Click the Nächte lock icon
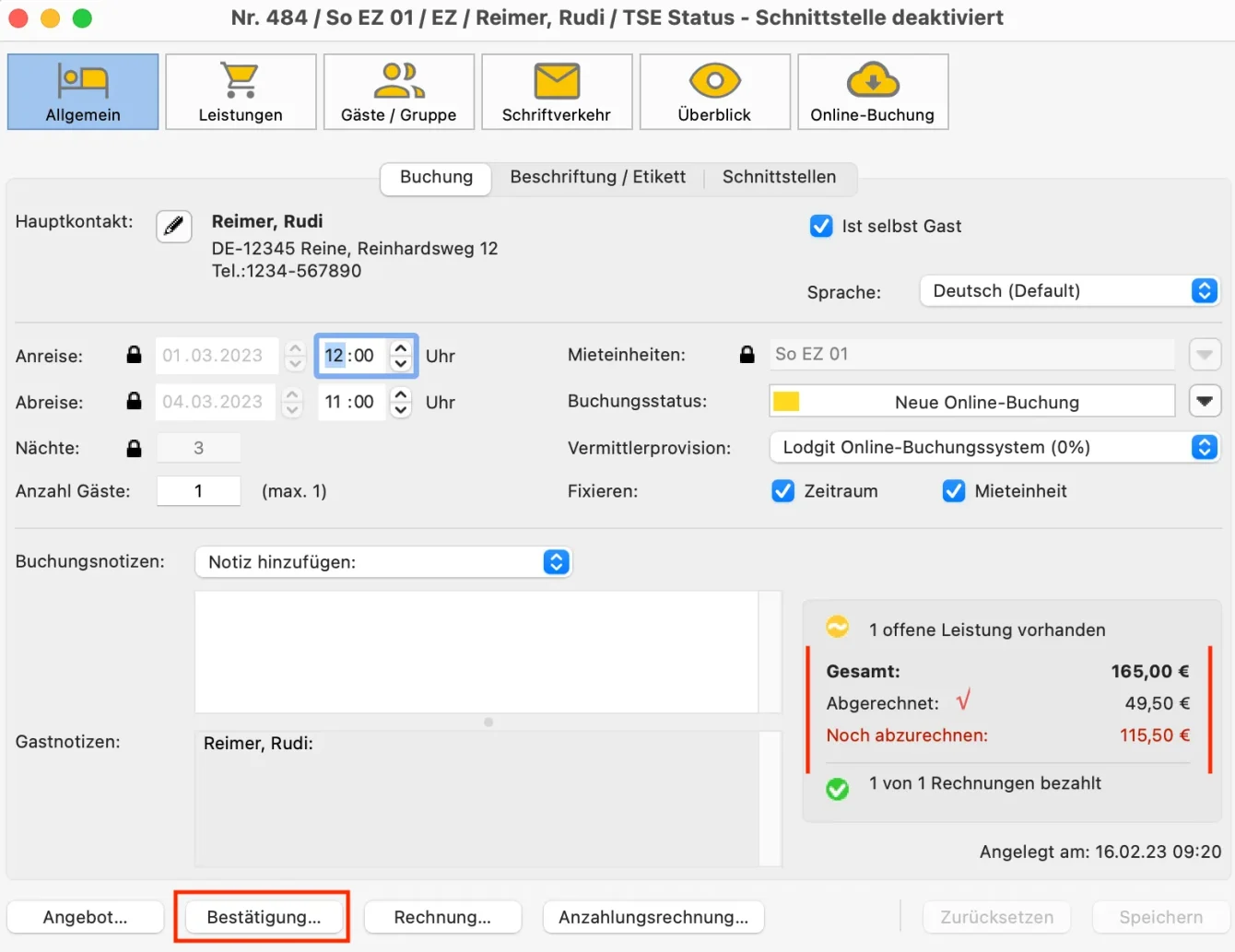 [x=135, y=448]
